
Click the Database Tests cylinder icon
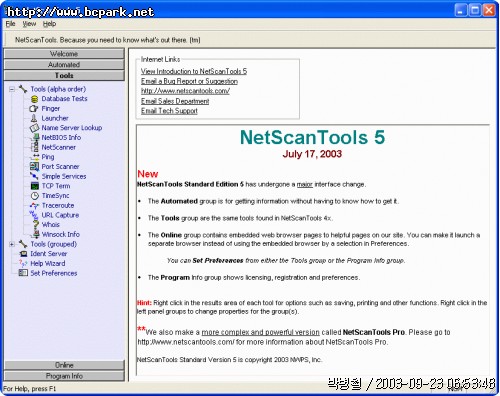point(34,99)
